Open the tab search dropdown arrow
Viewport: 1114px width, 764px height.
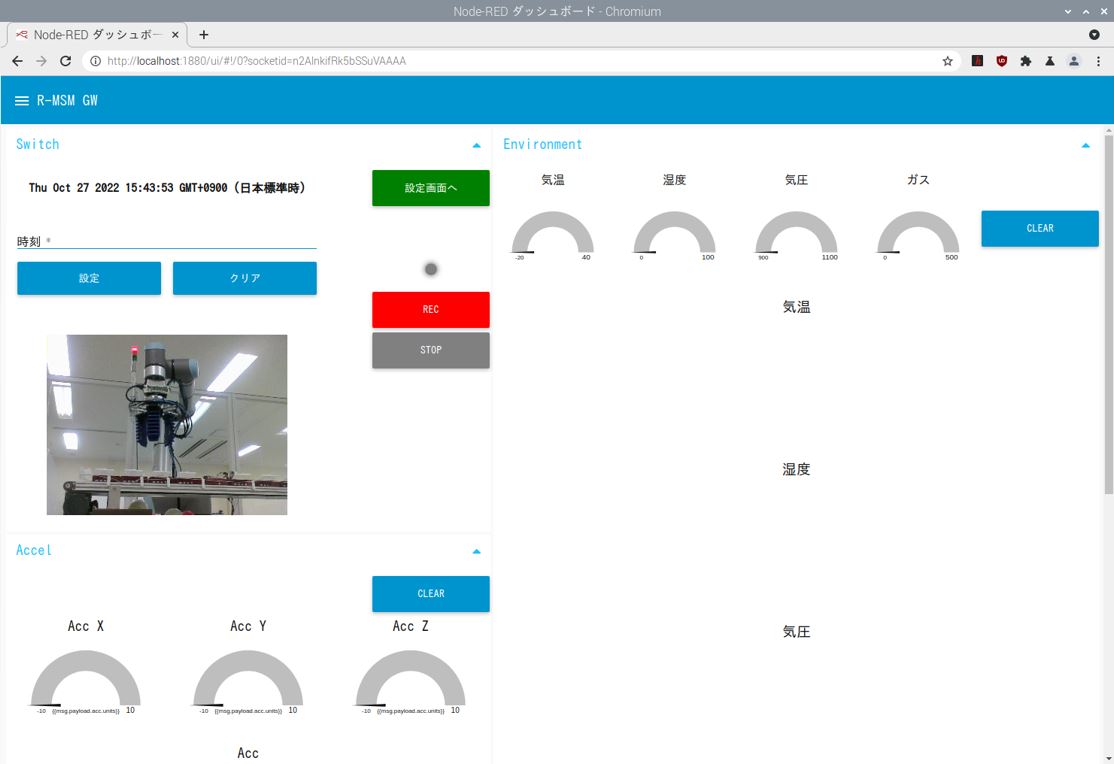pyautogui.click(x=1093, y=34)
